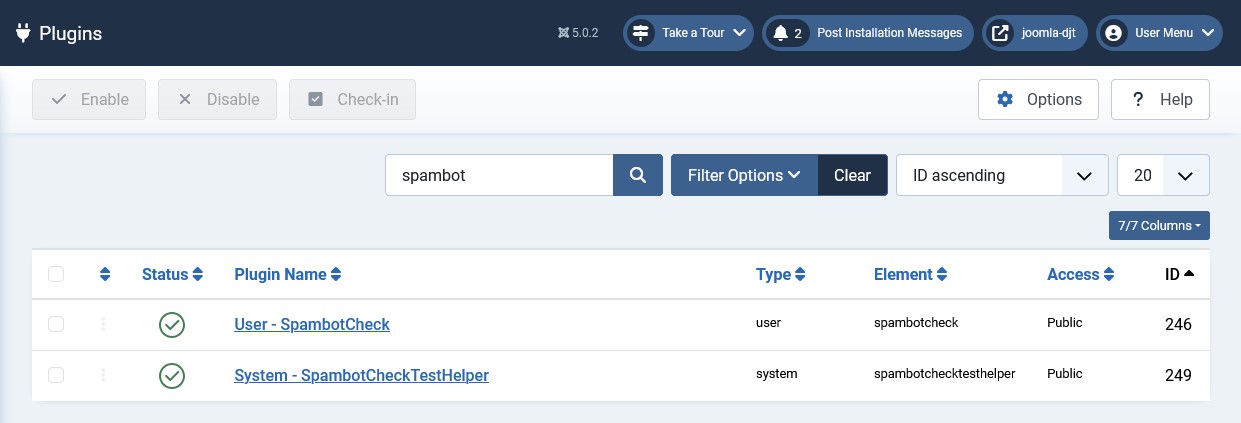Click the 'spambotchecktesthelper' element cell
This screenshot has height=423, width=1241.
tap(944, 374)
